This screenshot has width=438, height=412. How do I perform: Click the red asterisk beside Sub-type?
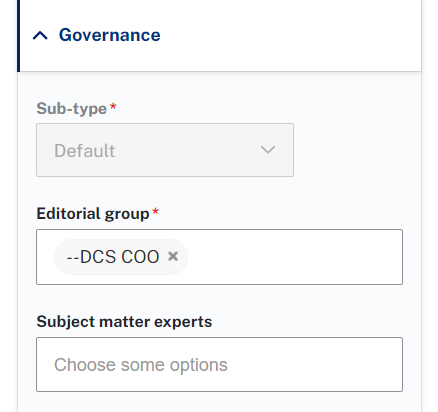click(113, 107)
